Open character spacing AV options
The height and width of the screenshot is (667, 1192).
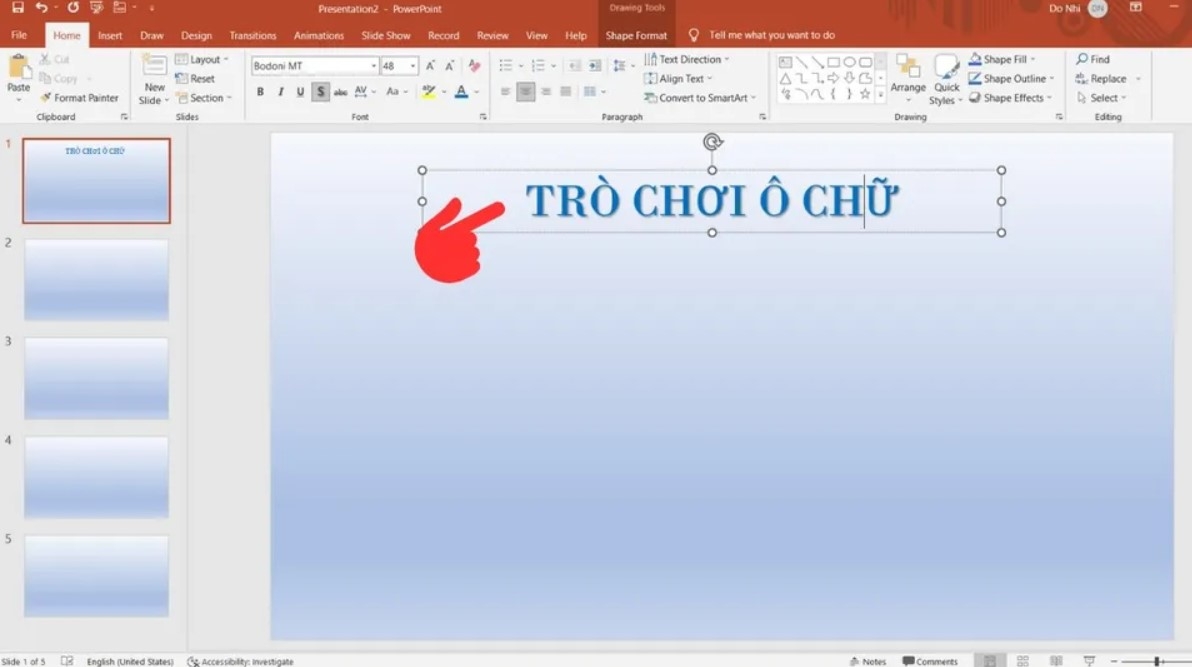coord(364,92)
